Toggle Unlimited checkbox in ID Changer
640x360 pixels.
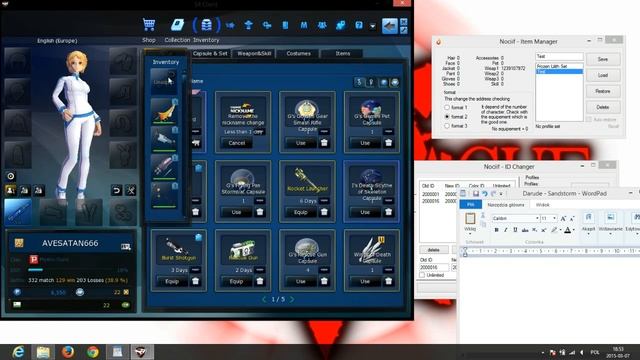pos(422,275)
